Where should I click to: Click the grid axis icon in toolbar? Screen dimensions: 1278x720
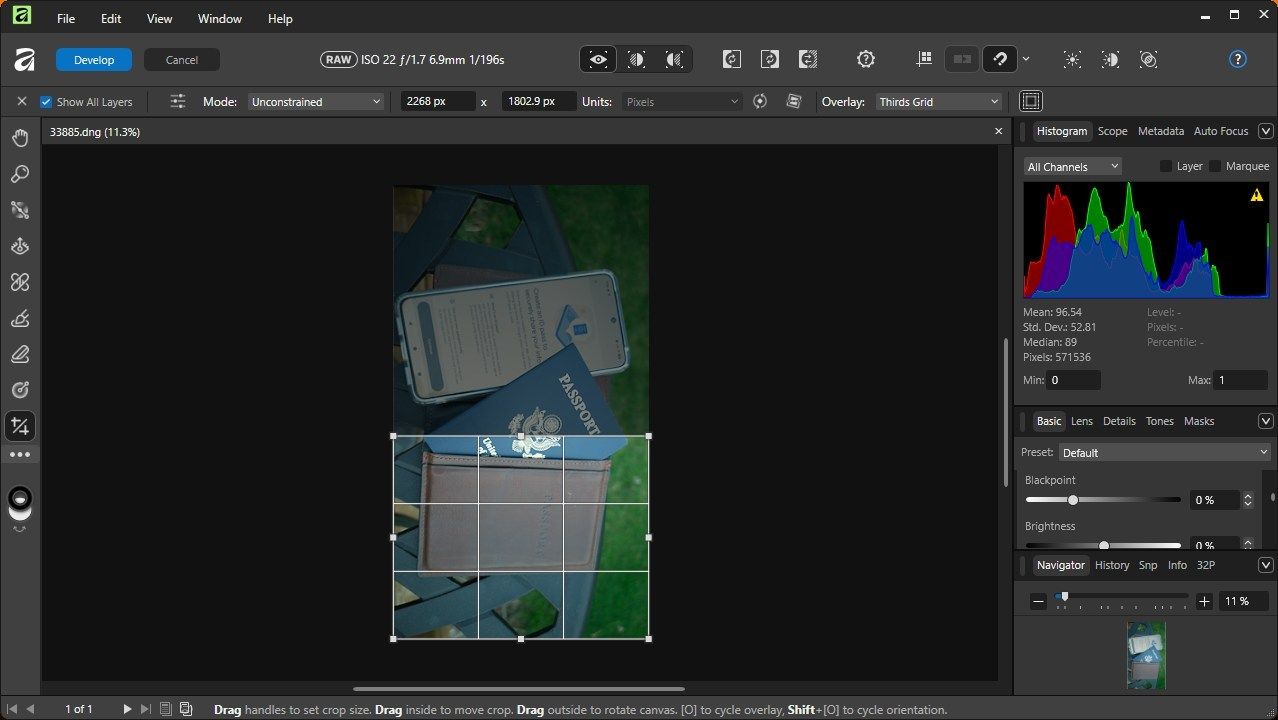click(924, 60)
